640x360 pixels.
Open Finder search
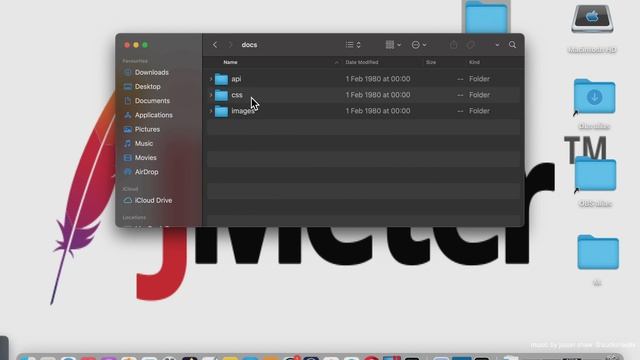(512, 45)
